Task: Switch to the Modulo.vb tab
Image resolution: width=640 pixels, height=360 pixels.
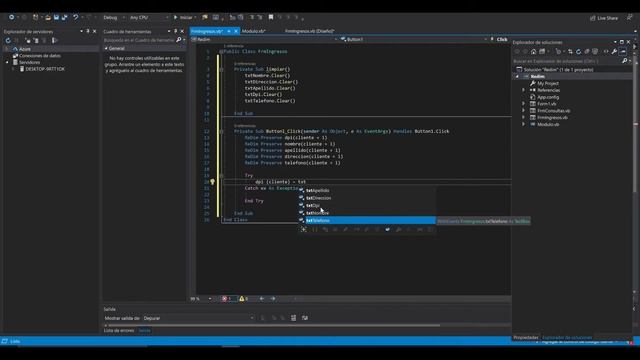Action: point(253,31)
